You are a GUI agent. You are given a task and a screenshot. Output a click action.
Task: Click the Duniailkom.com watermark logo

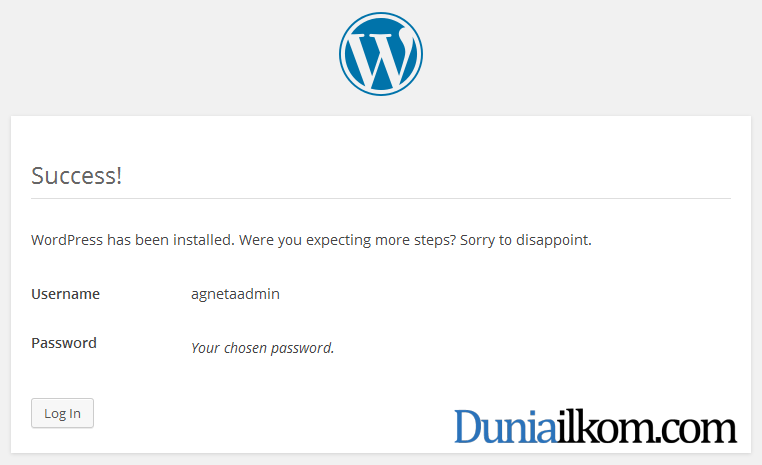(x=595, y=426)
